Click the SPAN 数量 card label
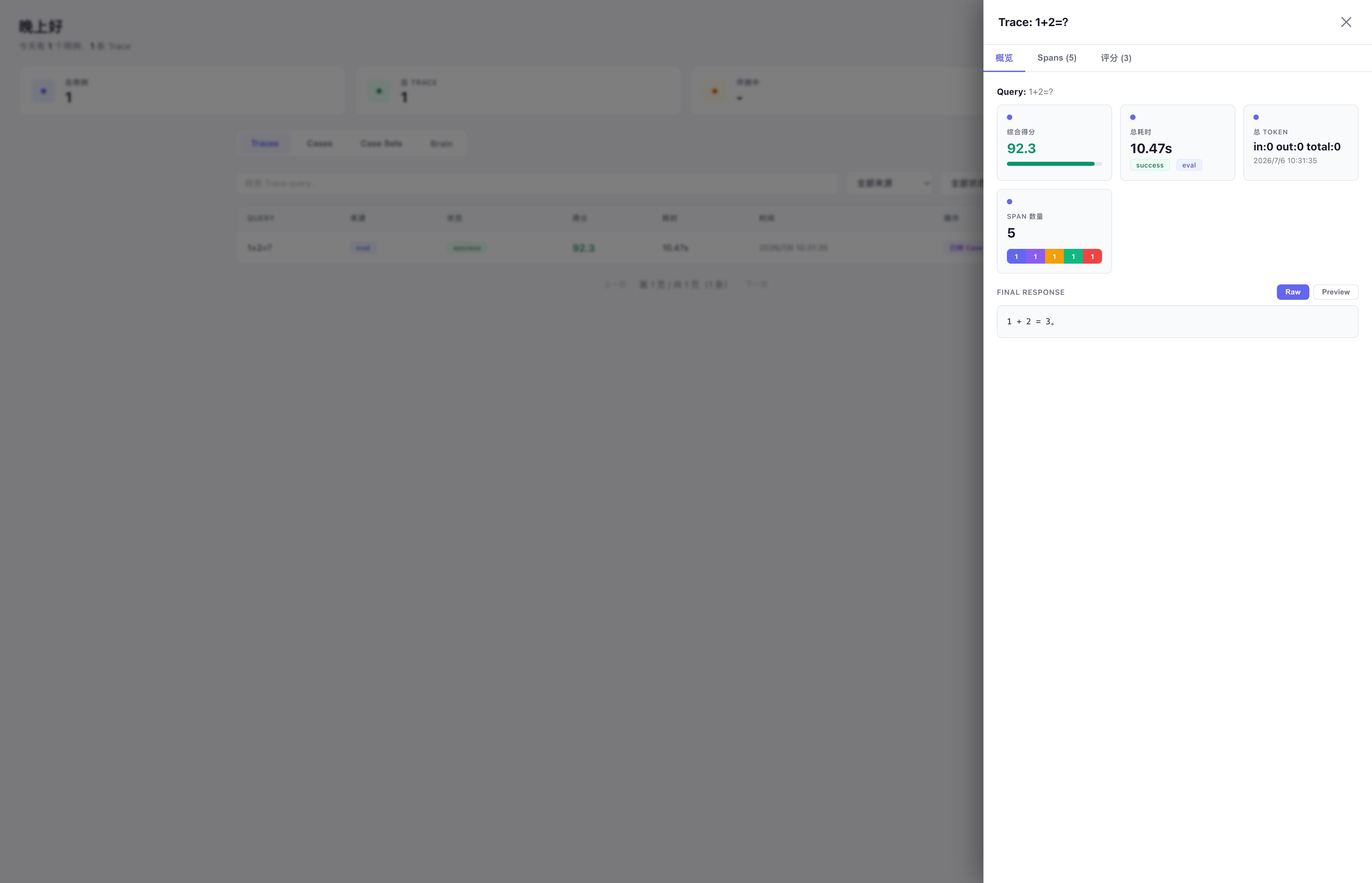 [1025, 216]
